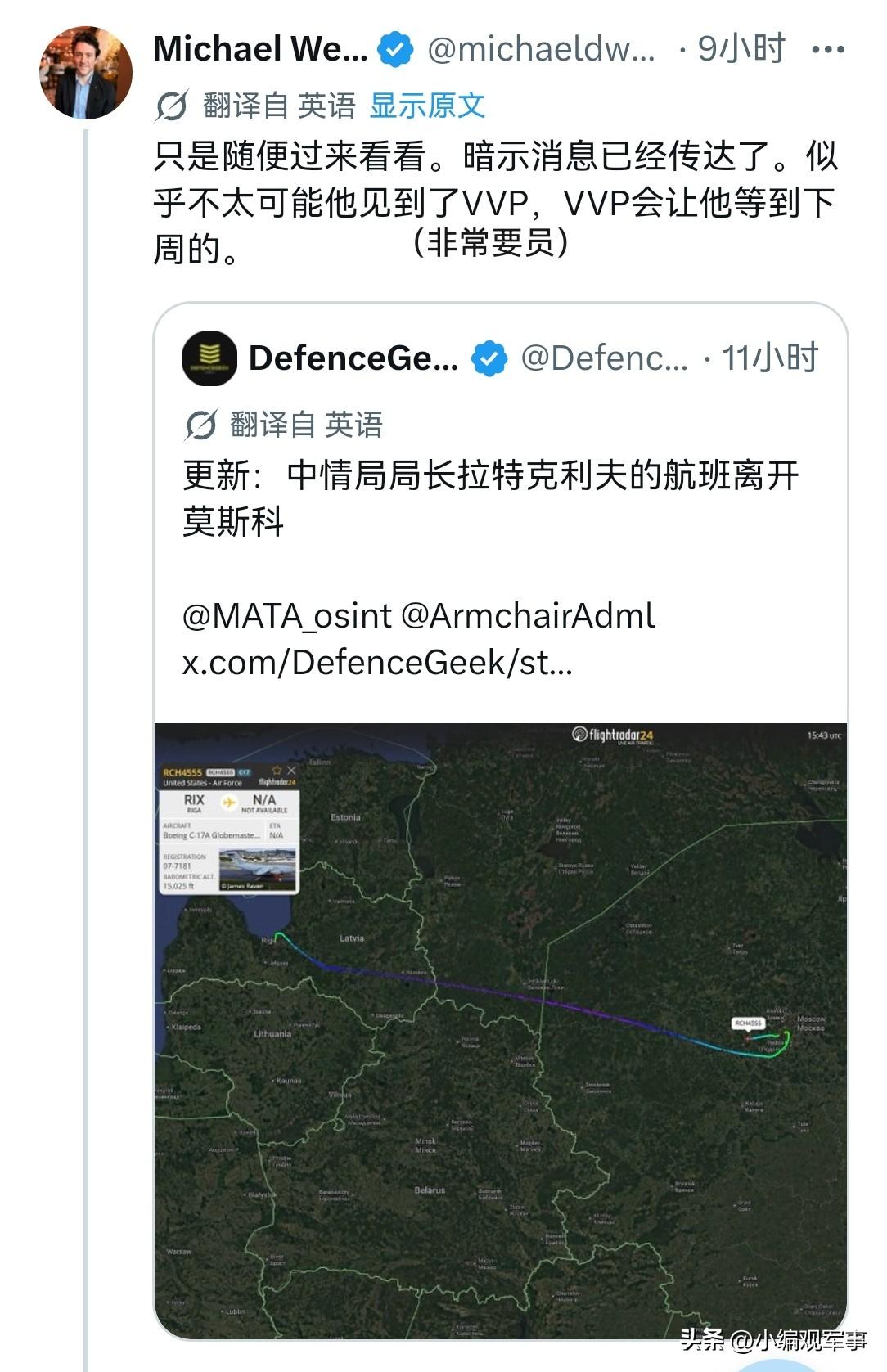Screen dimensions: 887x1372
Task: Open Michael We... profile avatar photo
Action: point(86,73)
